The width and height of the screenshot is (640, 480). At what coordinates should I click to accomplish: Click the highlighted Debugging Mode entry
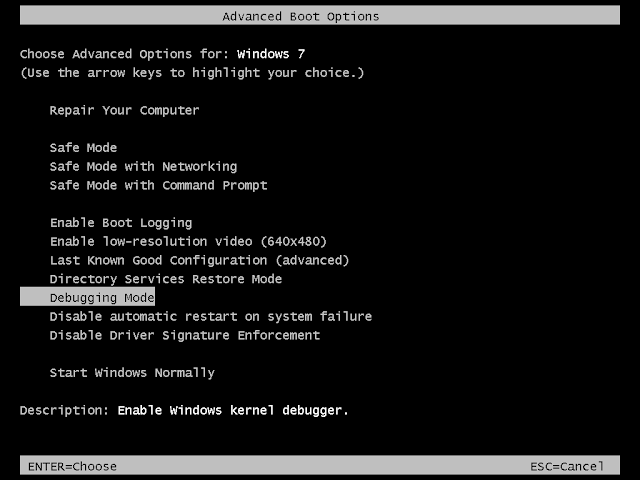coord(87,297)
